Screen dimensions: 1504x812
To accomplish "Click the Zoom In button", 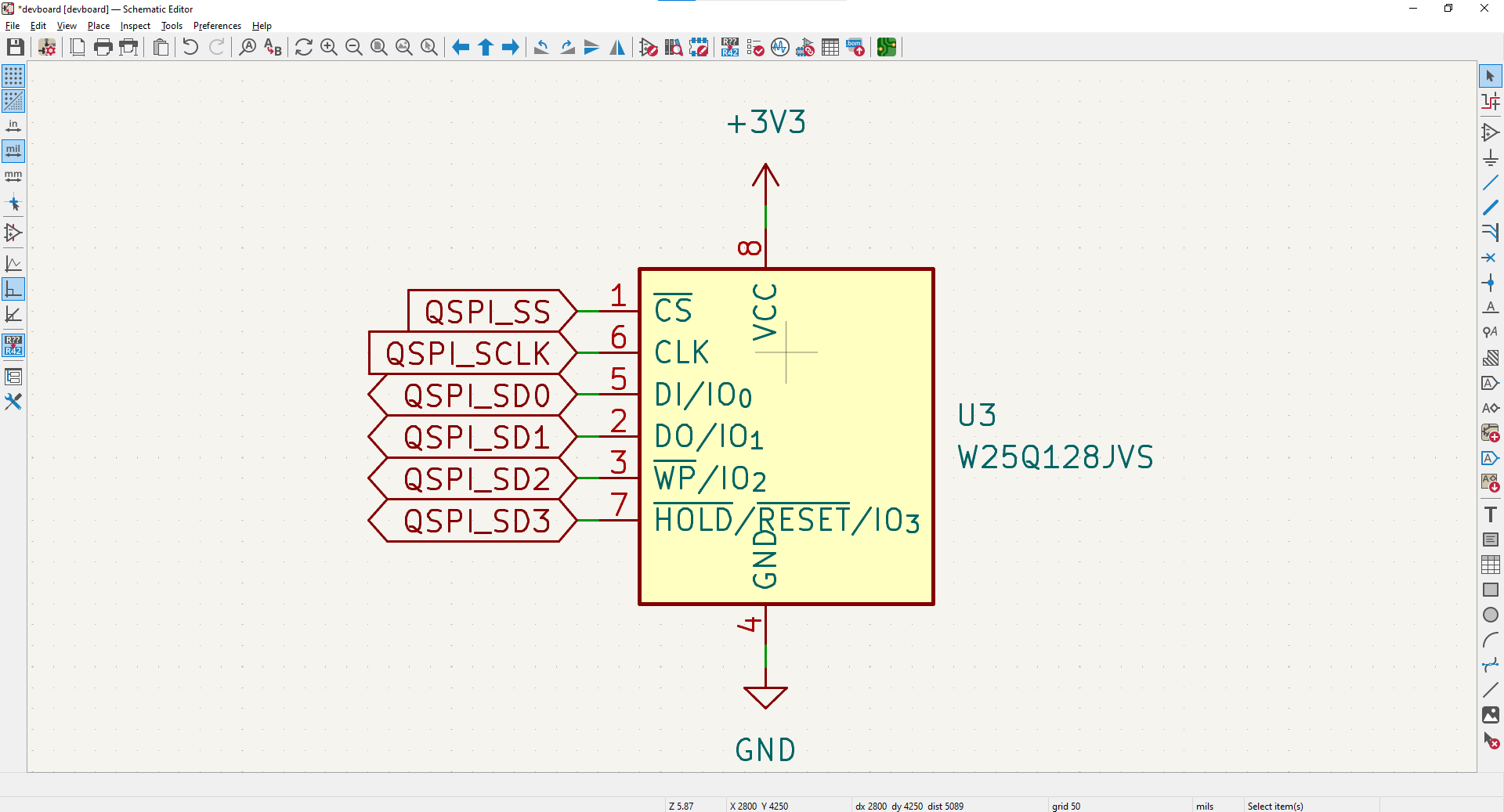I will coord(329,48).
